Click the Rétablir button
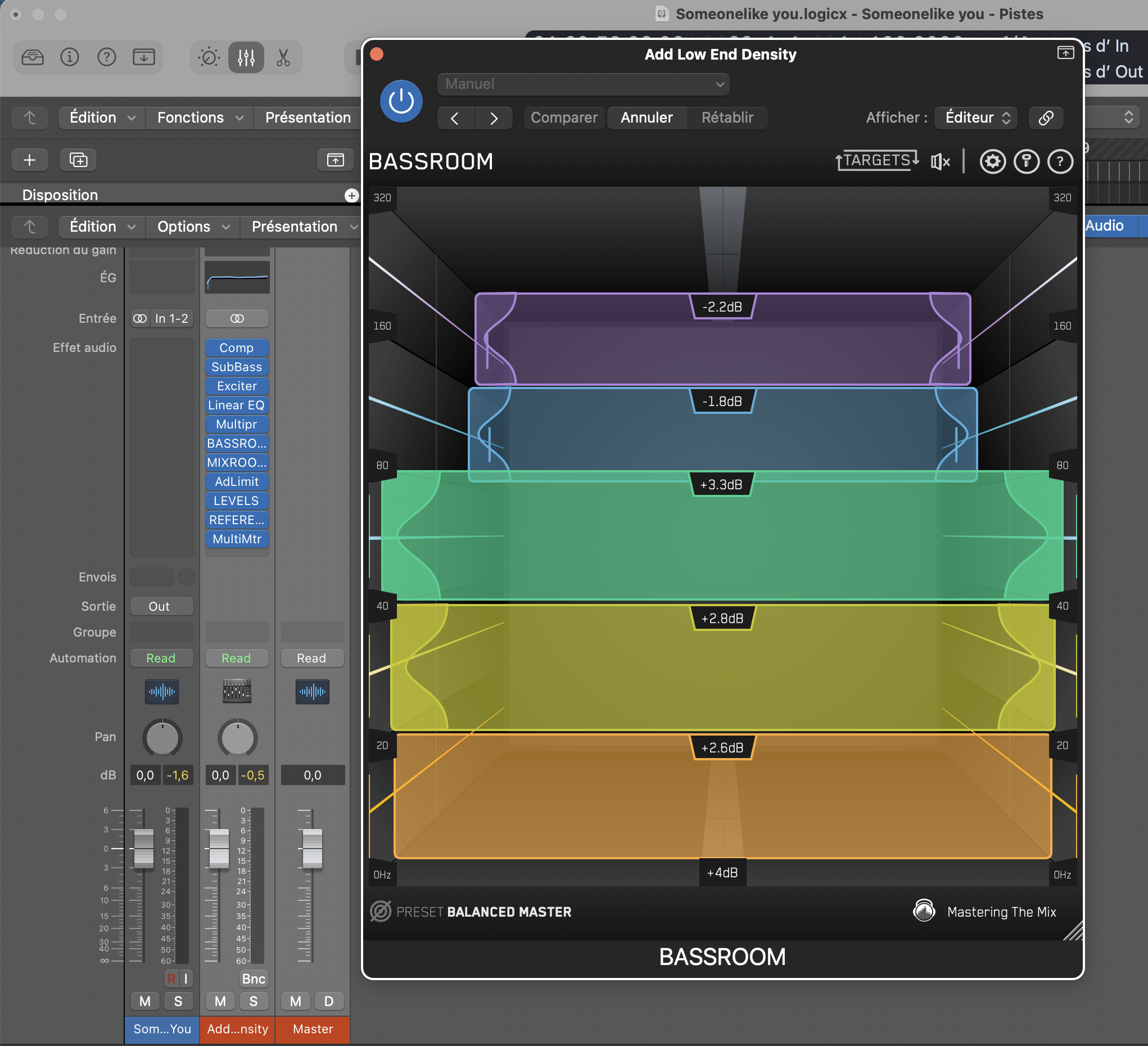Screen dimensions: 1148x1046 727,118
